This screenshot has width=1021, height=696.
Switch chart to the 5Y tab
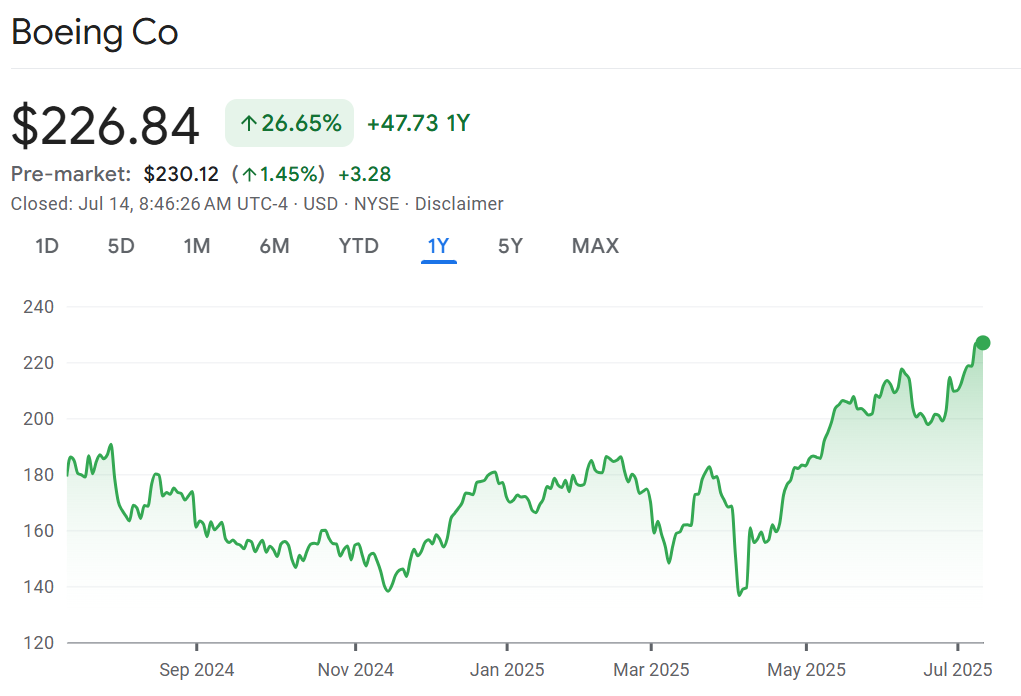click(510, 246)
